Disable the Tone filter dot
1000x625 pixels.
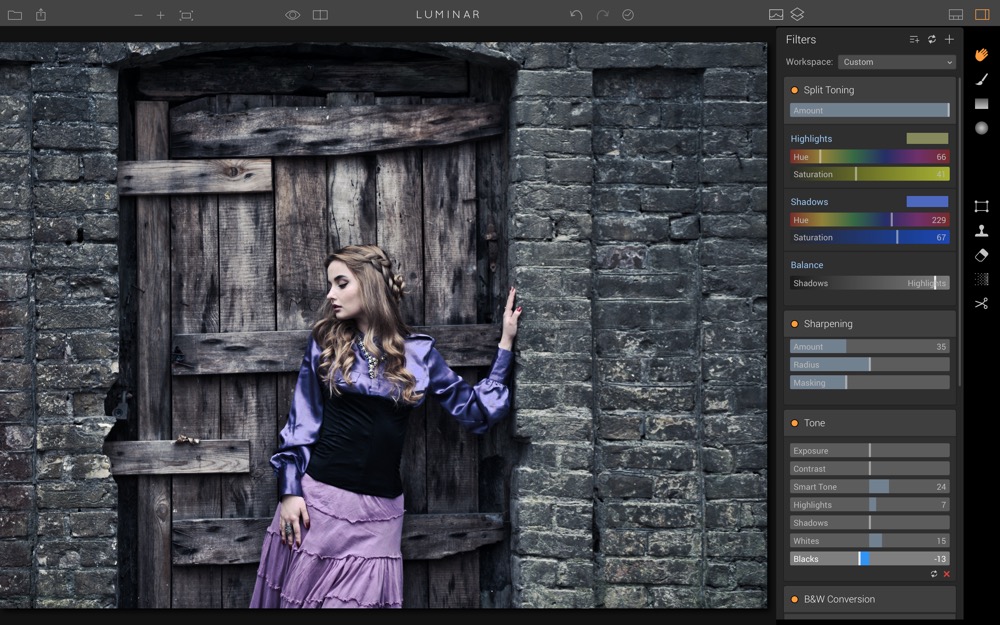795,423
